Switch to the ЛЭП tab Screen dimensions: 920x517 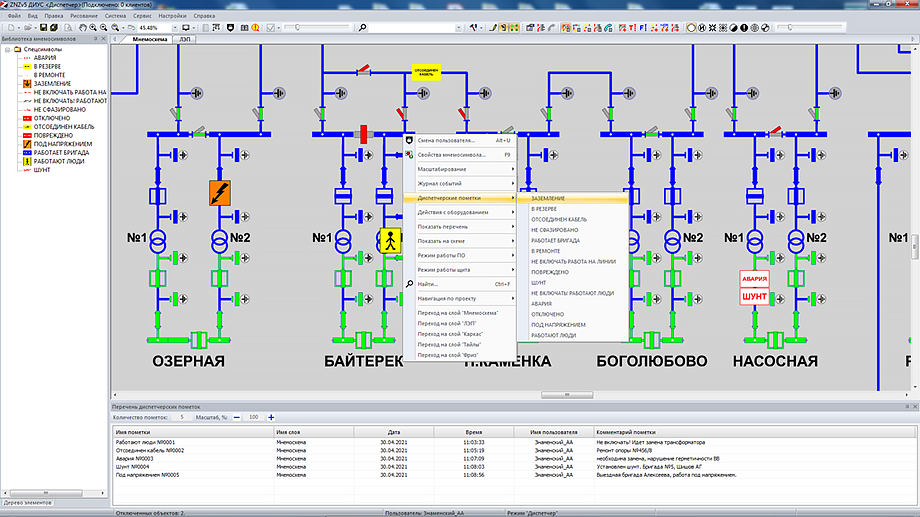[x=187, y=40]
